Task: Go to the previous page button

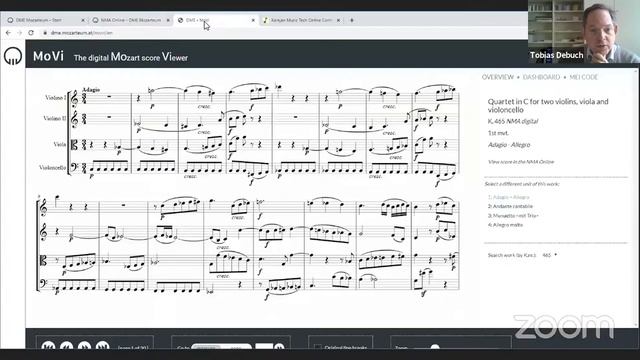Action: 66,346
